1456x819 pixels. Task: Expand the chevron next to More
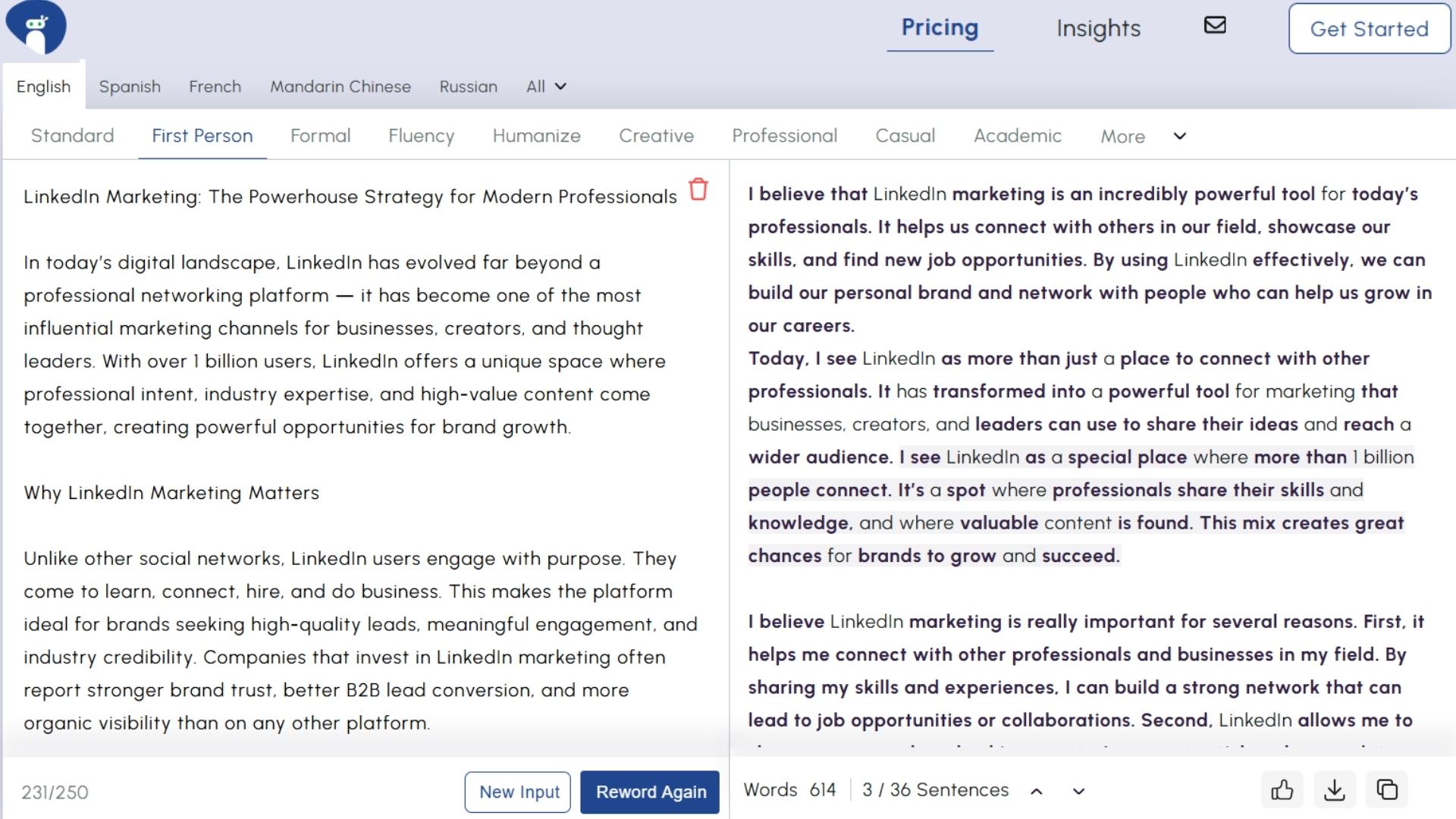point(1179,137)
